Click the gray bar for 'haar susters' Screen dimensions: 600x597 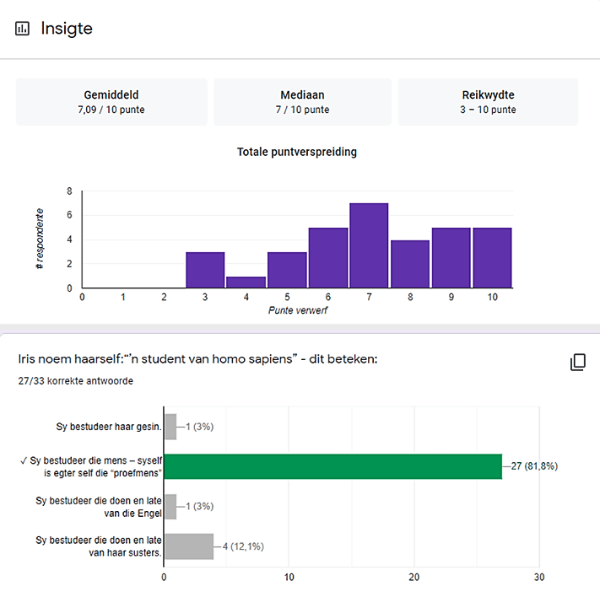pyautogui.click(x=188, y=546)
